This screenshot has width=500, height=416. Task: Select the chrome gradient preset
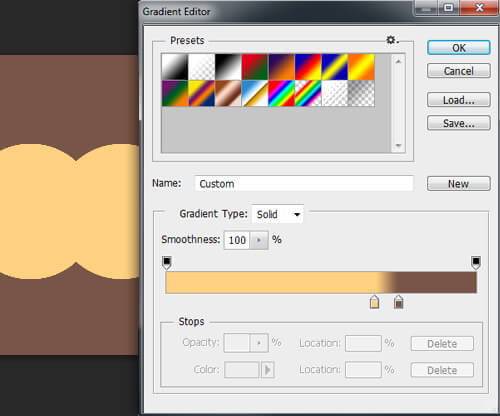tap(255, 93)
